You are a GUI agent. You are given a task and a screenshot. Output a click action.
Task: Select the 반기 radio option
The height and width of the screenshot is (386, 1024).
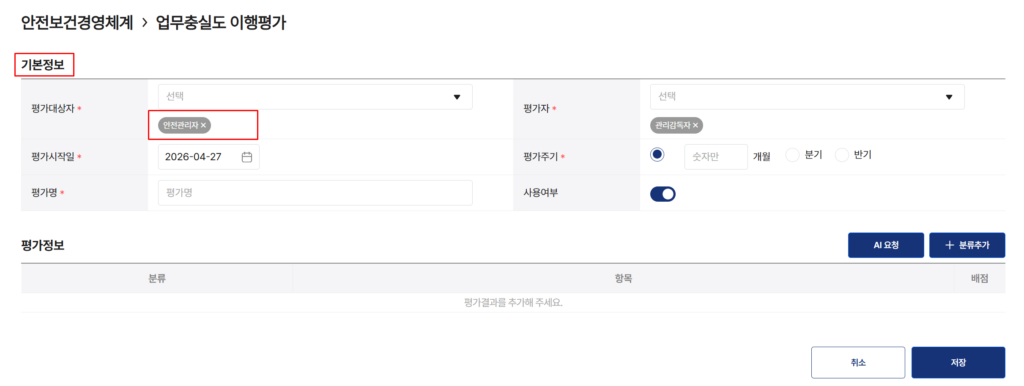842,155
